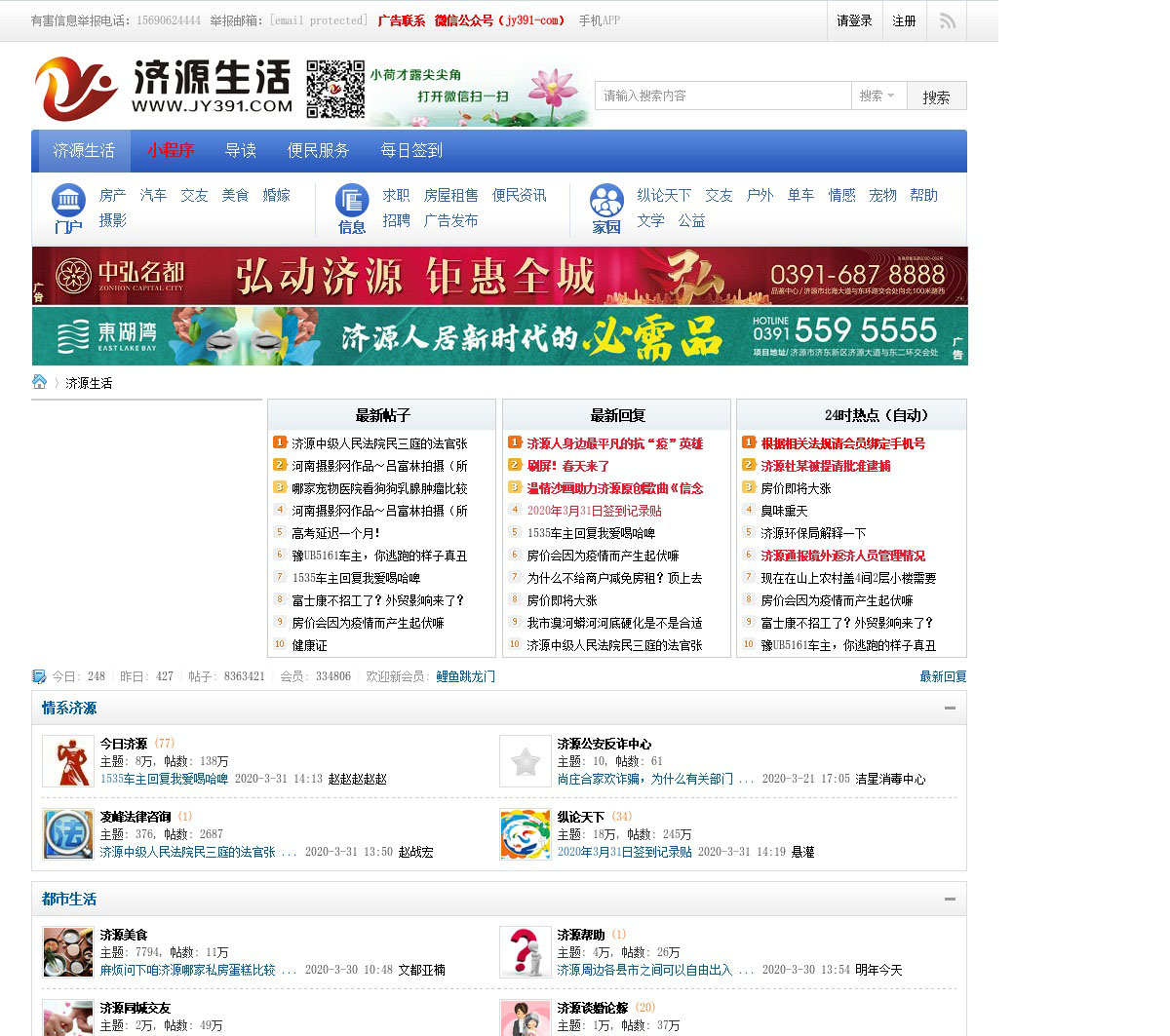The height and width of the screenshot is (1036, 1170).
Task: Open the 招聘 category link
Action: (x=396, y=220)
